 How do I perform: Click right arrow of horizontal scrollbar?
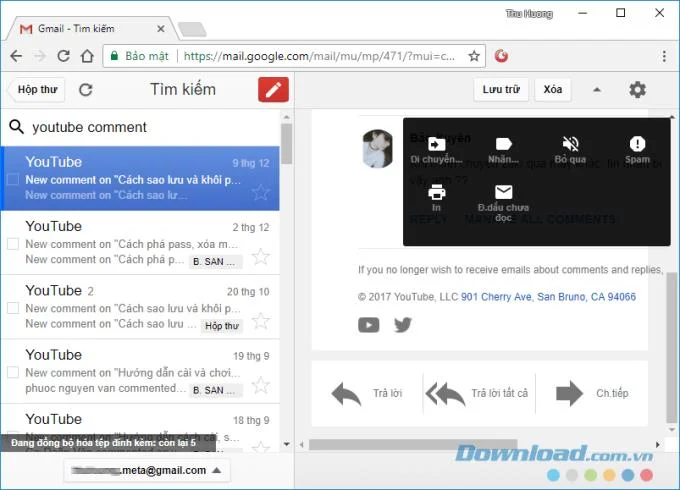point(658,444)
